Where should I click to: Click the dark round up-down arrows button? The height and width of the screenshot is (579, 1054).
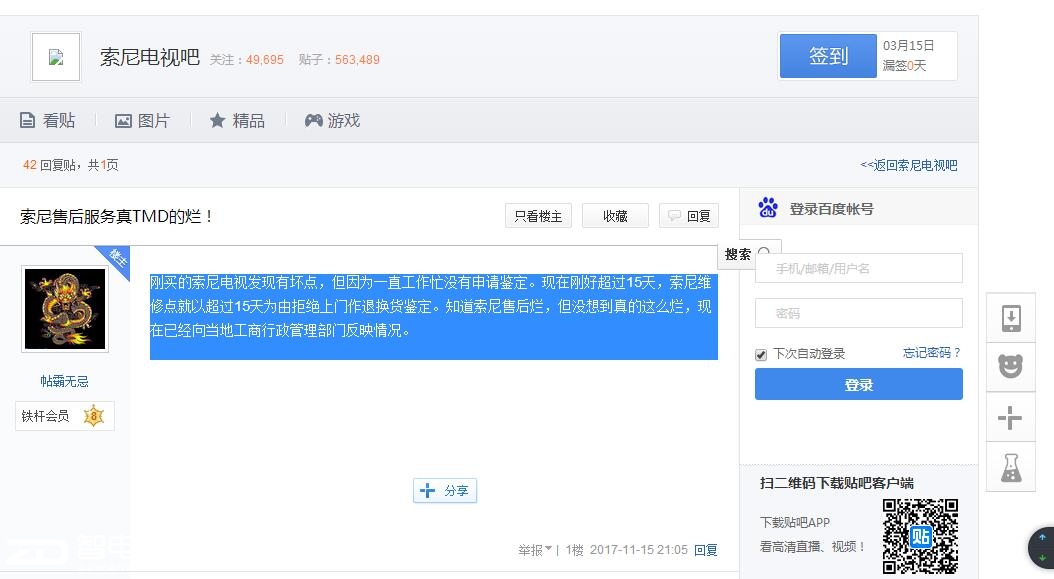[x=1041, y=547]
